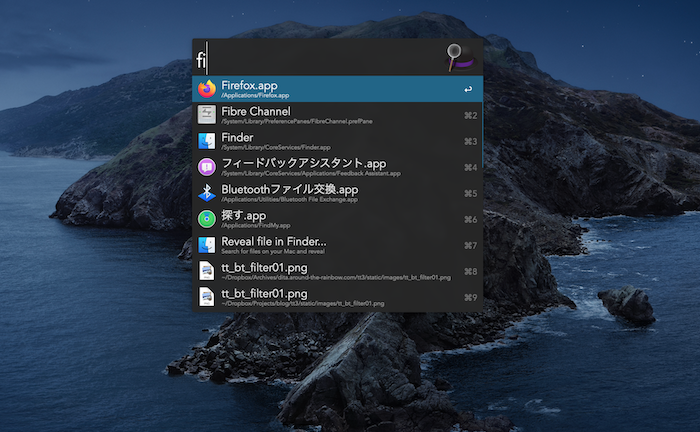Click the ⌘7 shortcut hint
Viewport: 700px width, 432px height.
[471, 245]
